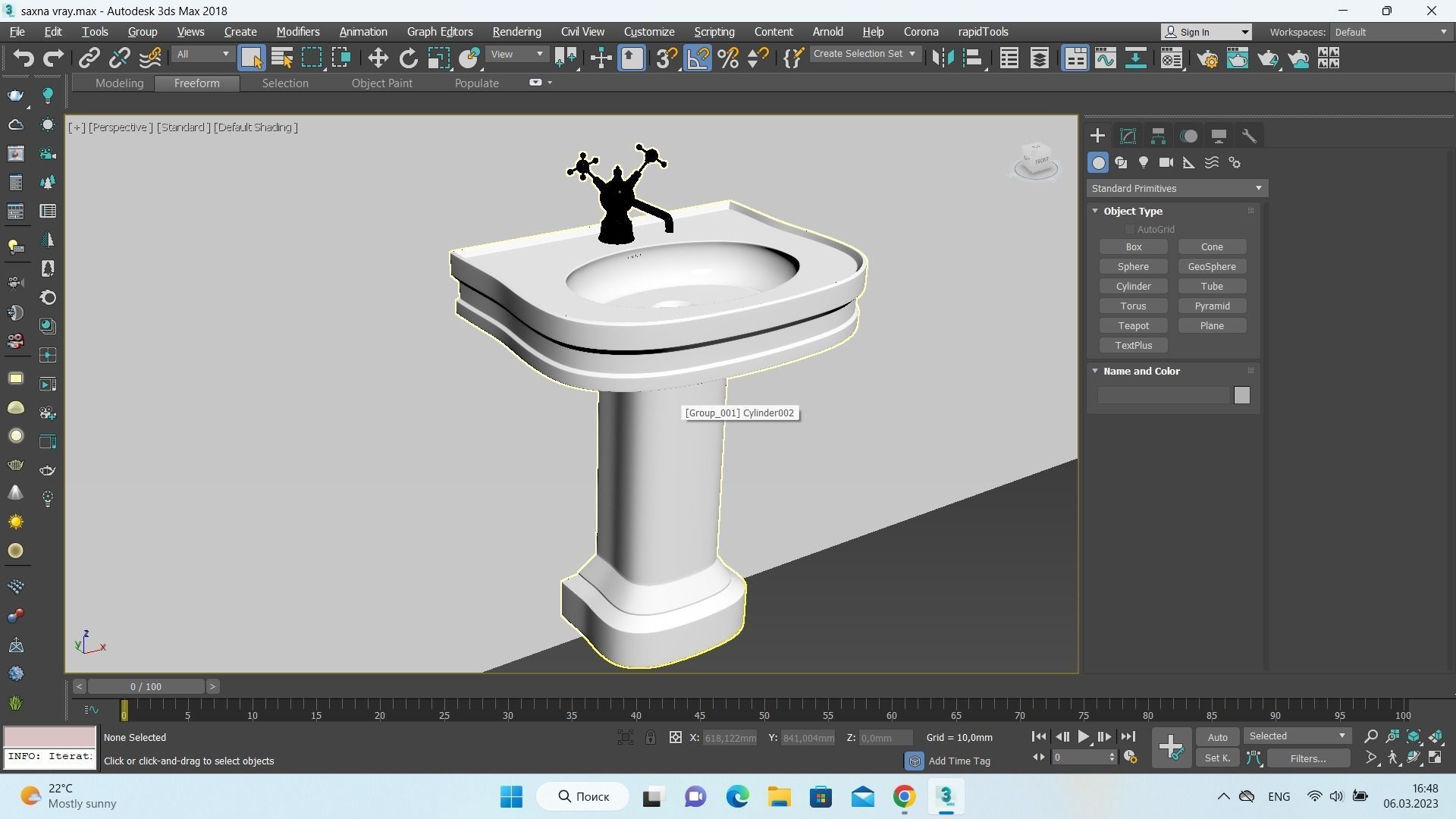Switch to the Object Paint ribbon tab
Viewport: 1456px width, 819px height.
click(381, 83)
